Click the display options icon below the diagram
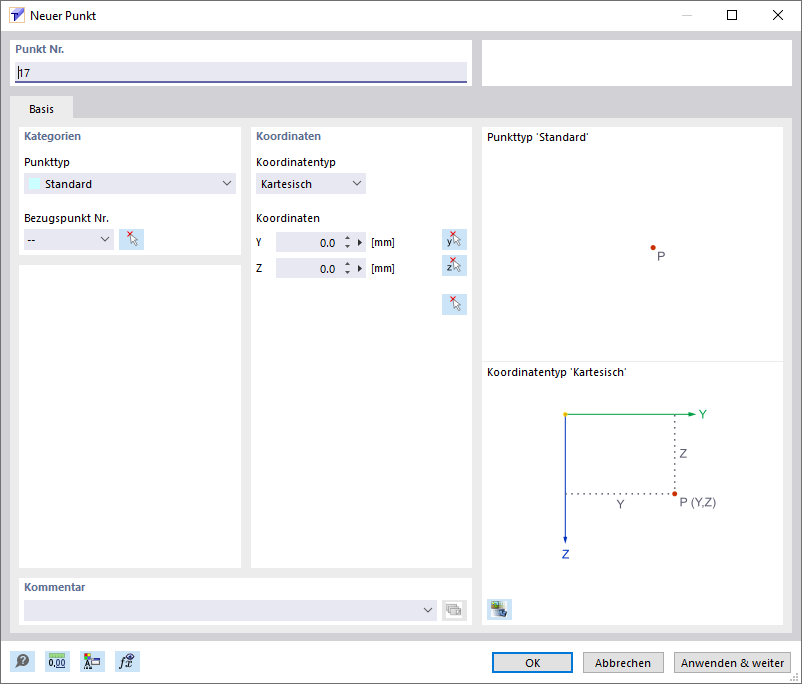 pos(498,609)
